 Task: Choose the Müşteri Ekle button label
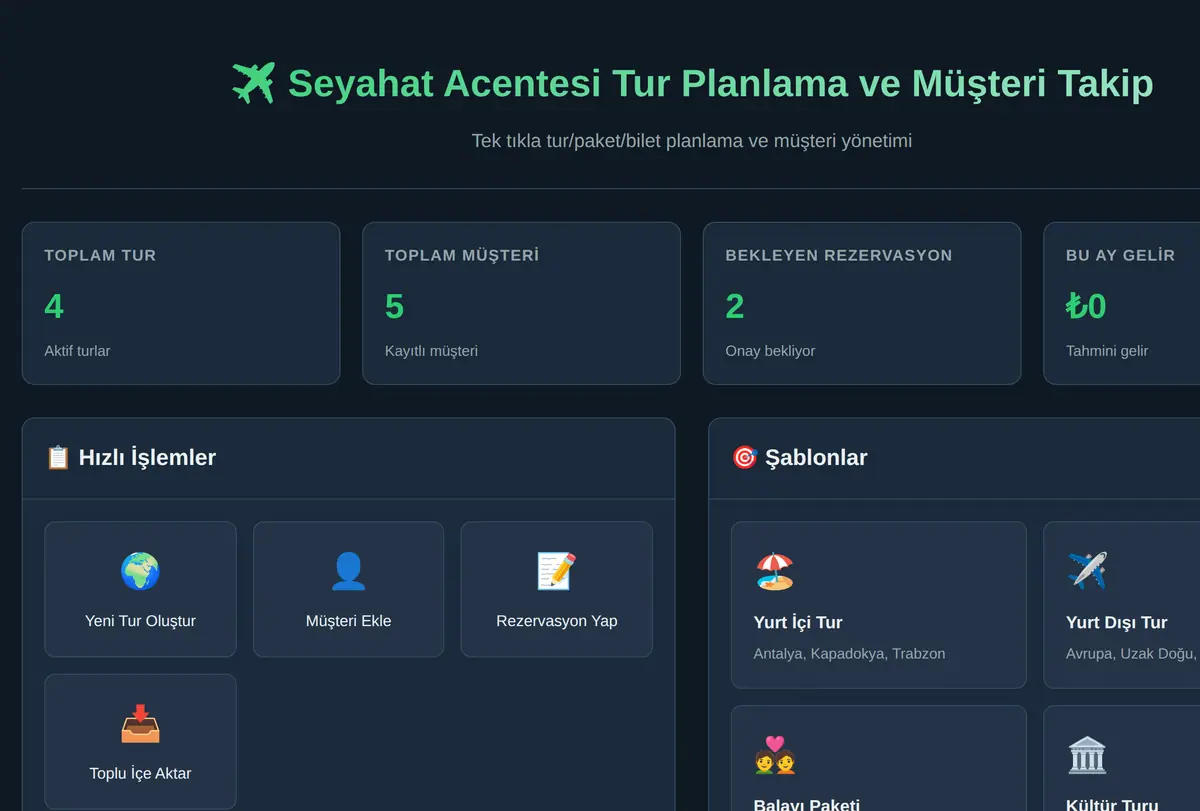pyautogui.click(x=348, y=621)
